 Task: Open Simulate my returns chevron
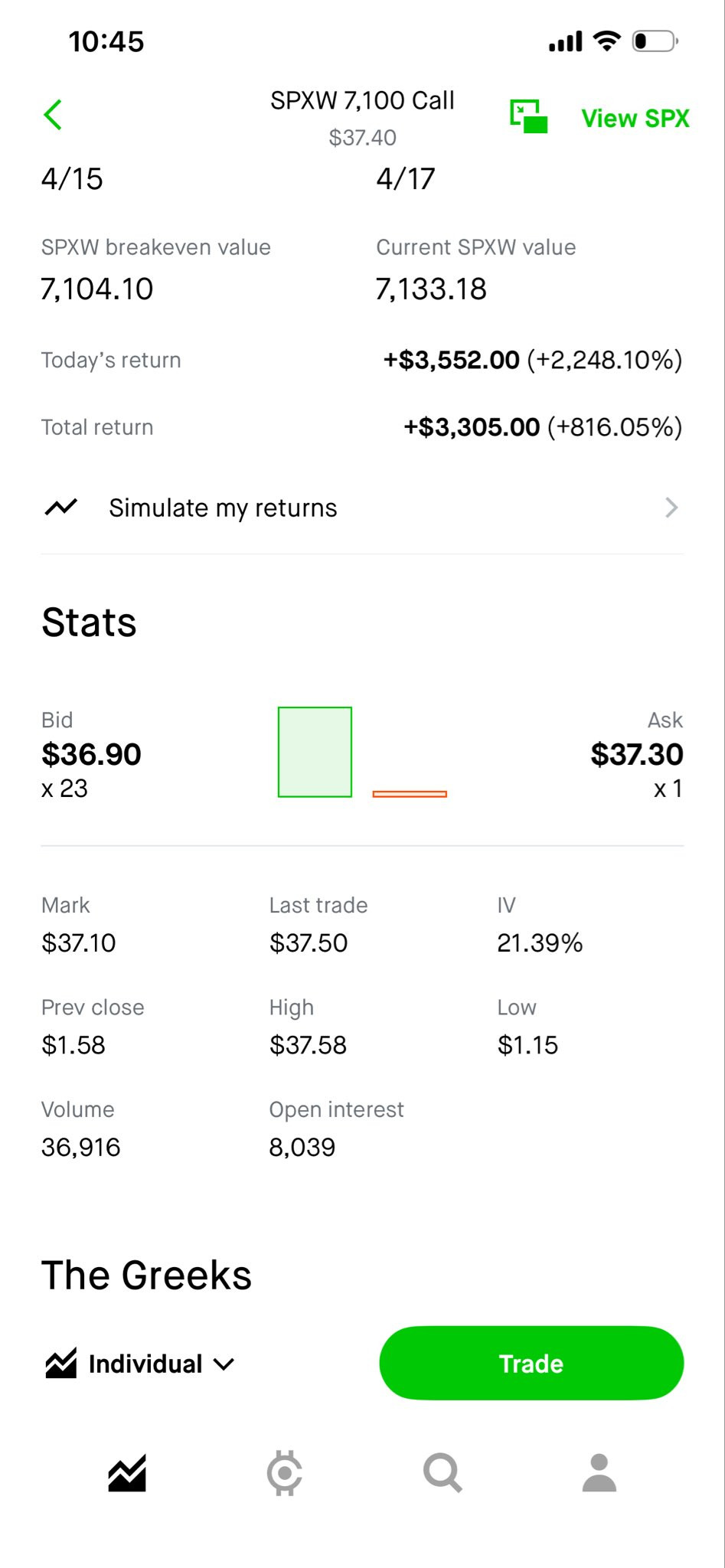pyautogui.click(x=671, y=508)
